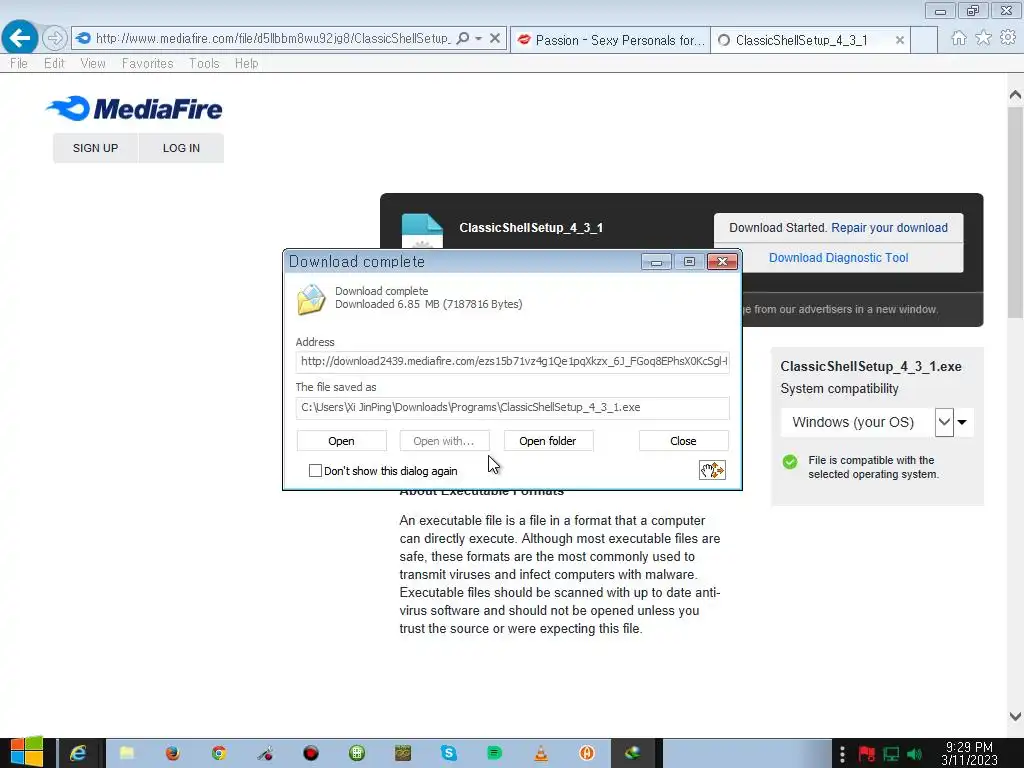Image resolution: width=1024 pixels, height=768 pixels.
Task: Open Skype from taskbar
Action: coord(449,754)
